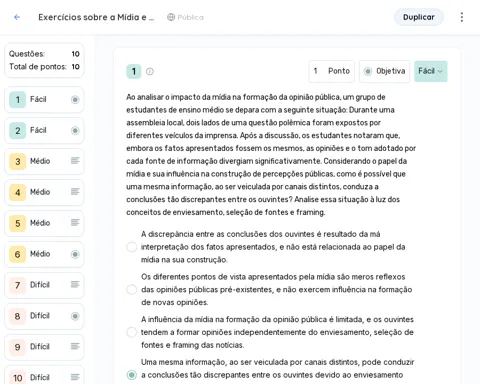Image resolution: width=480 pixels, height=384 pixels.
Task: Open the Fácil difficulty dropdown
Action: tap(431, 71)
